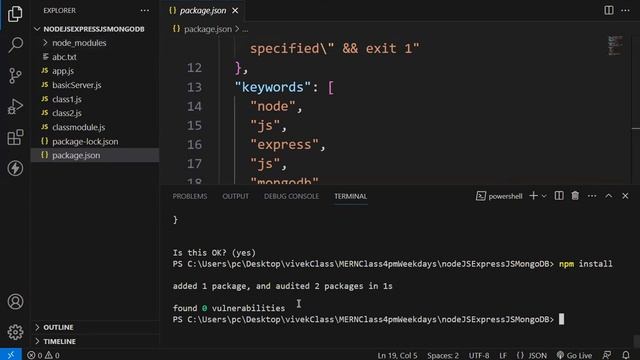Open the Extensions view

tap(15, 138)
